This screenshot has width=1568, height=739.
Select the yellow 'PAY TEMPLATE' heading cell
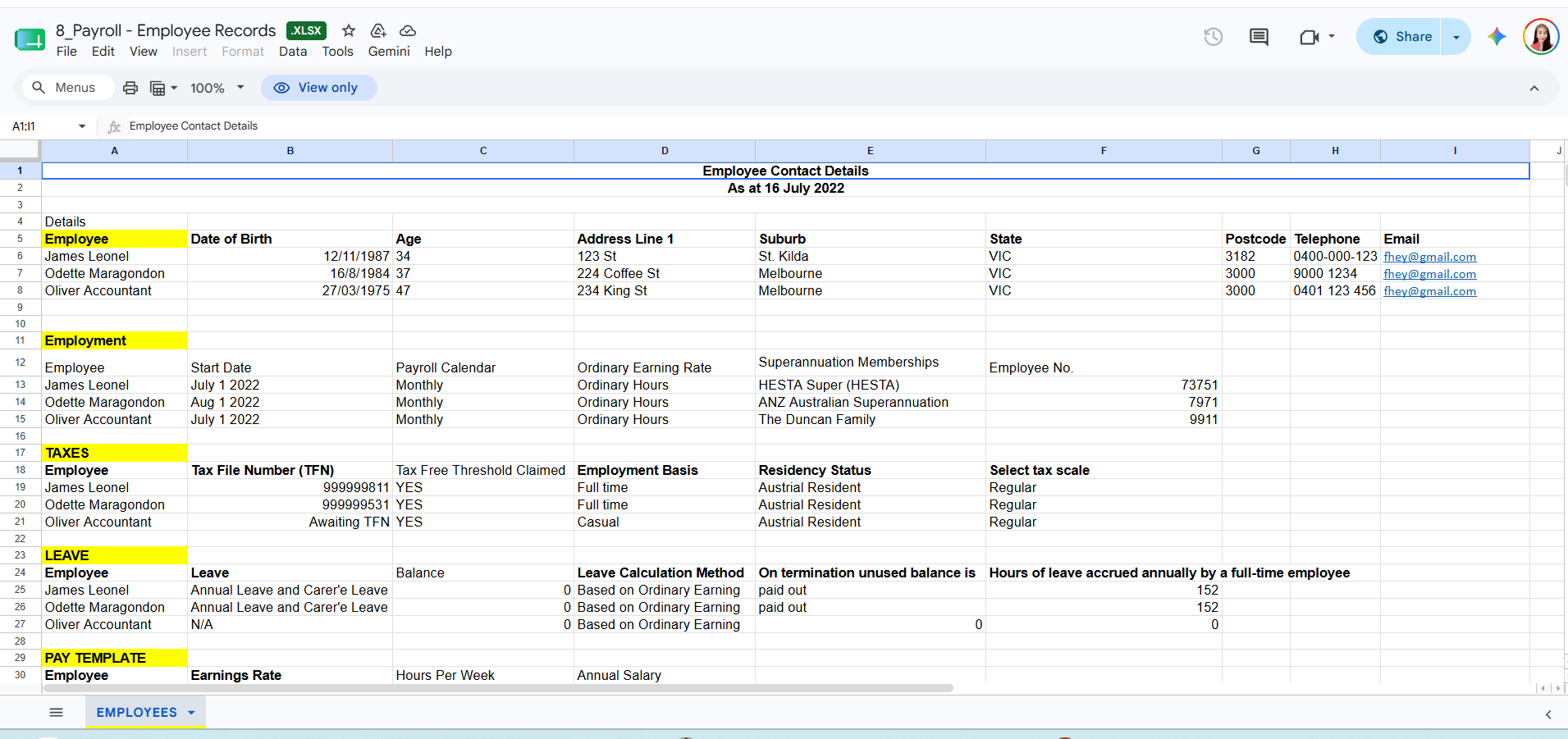115,658
